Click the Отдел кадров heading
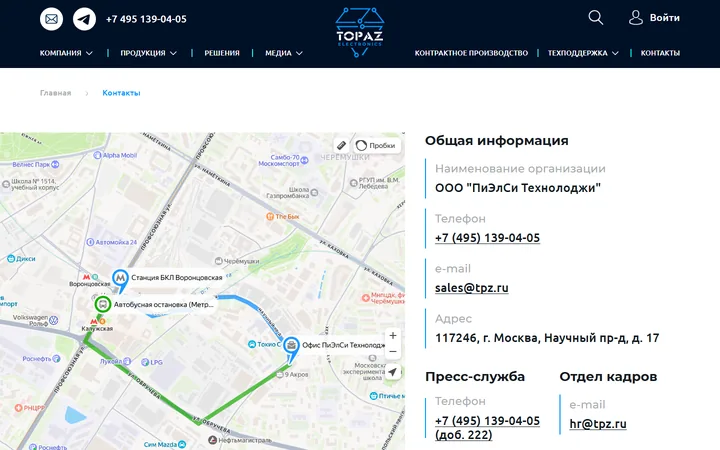 (608, 377)
